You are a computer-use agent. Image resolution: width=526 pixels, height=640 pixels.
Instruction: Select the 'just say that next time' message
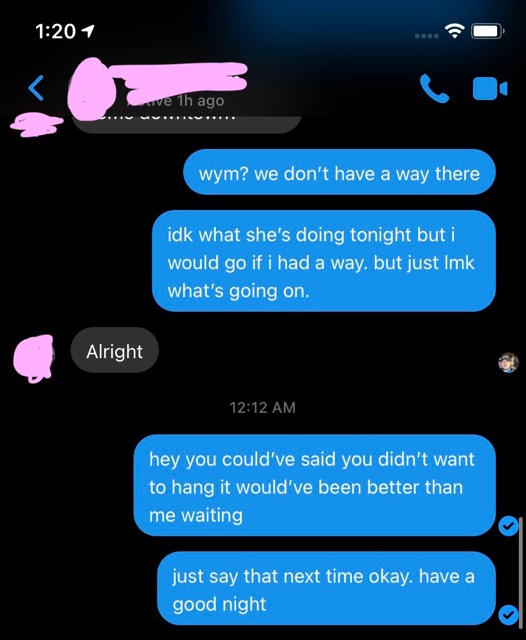[x=326, y=588]
